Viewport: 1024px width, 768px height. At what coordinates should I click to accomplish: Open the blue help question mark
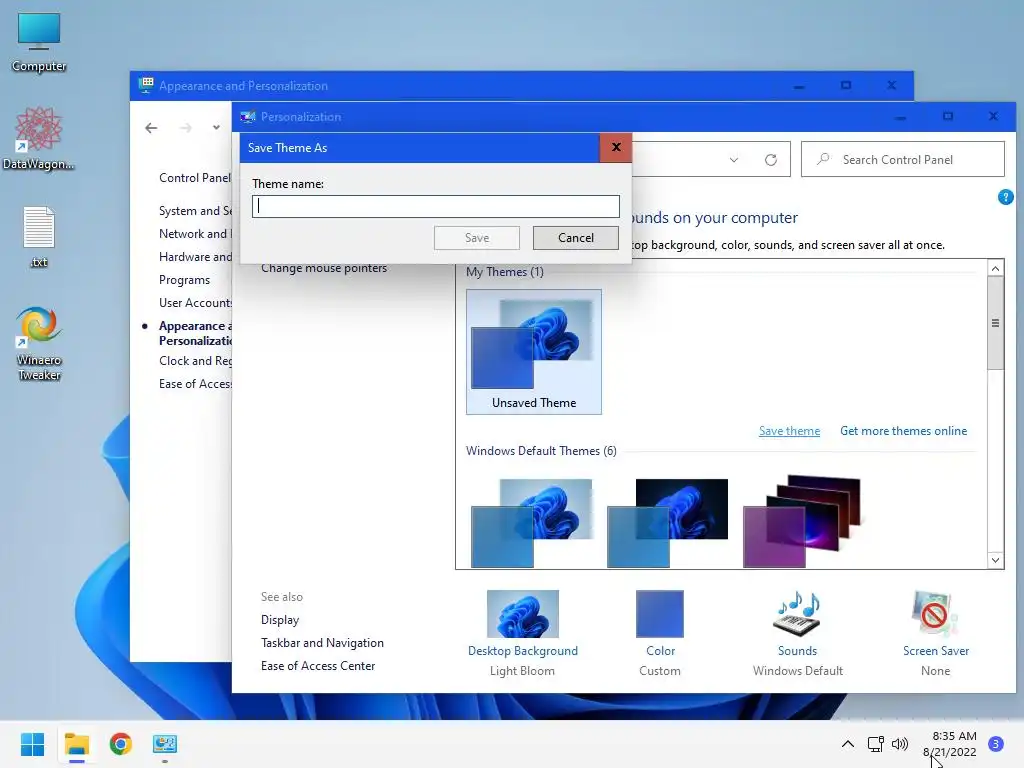pyautogui.click(x=1006, y=197)
